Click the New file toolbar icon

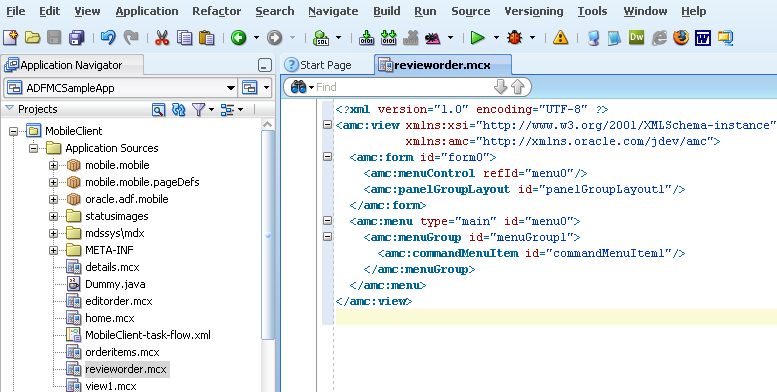click(10, 38)
